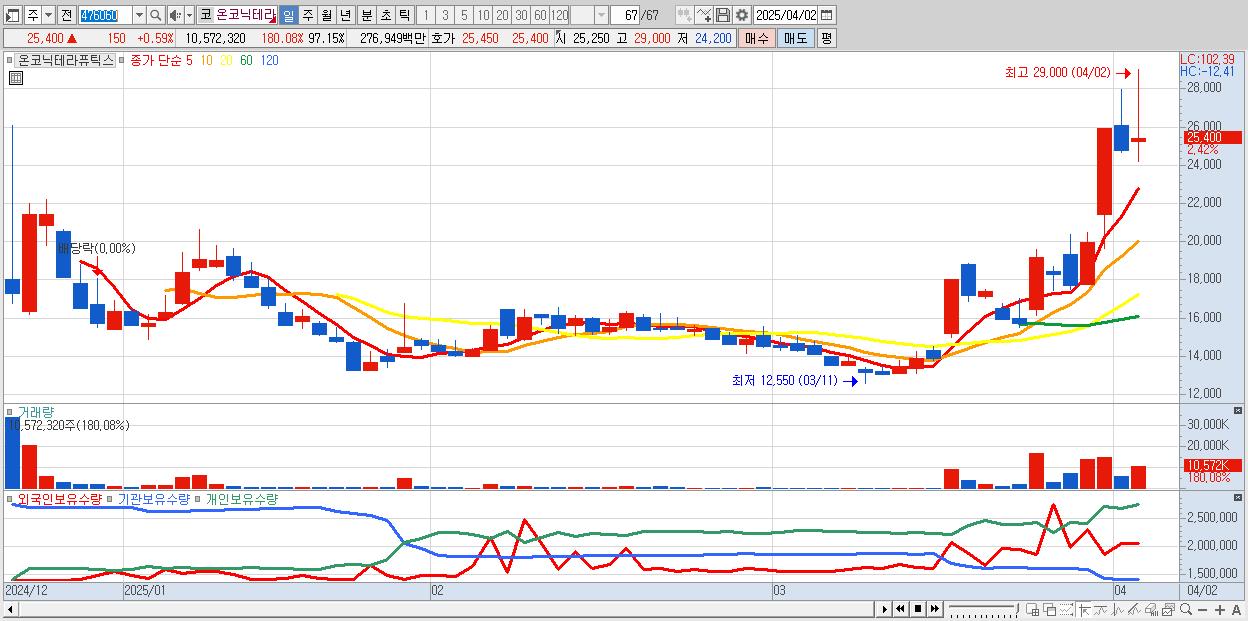Toggle the 코 market marker button
1248x621 pixels.
click(x=205, y=15)
